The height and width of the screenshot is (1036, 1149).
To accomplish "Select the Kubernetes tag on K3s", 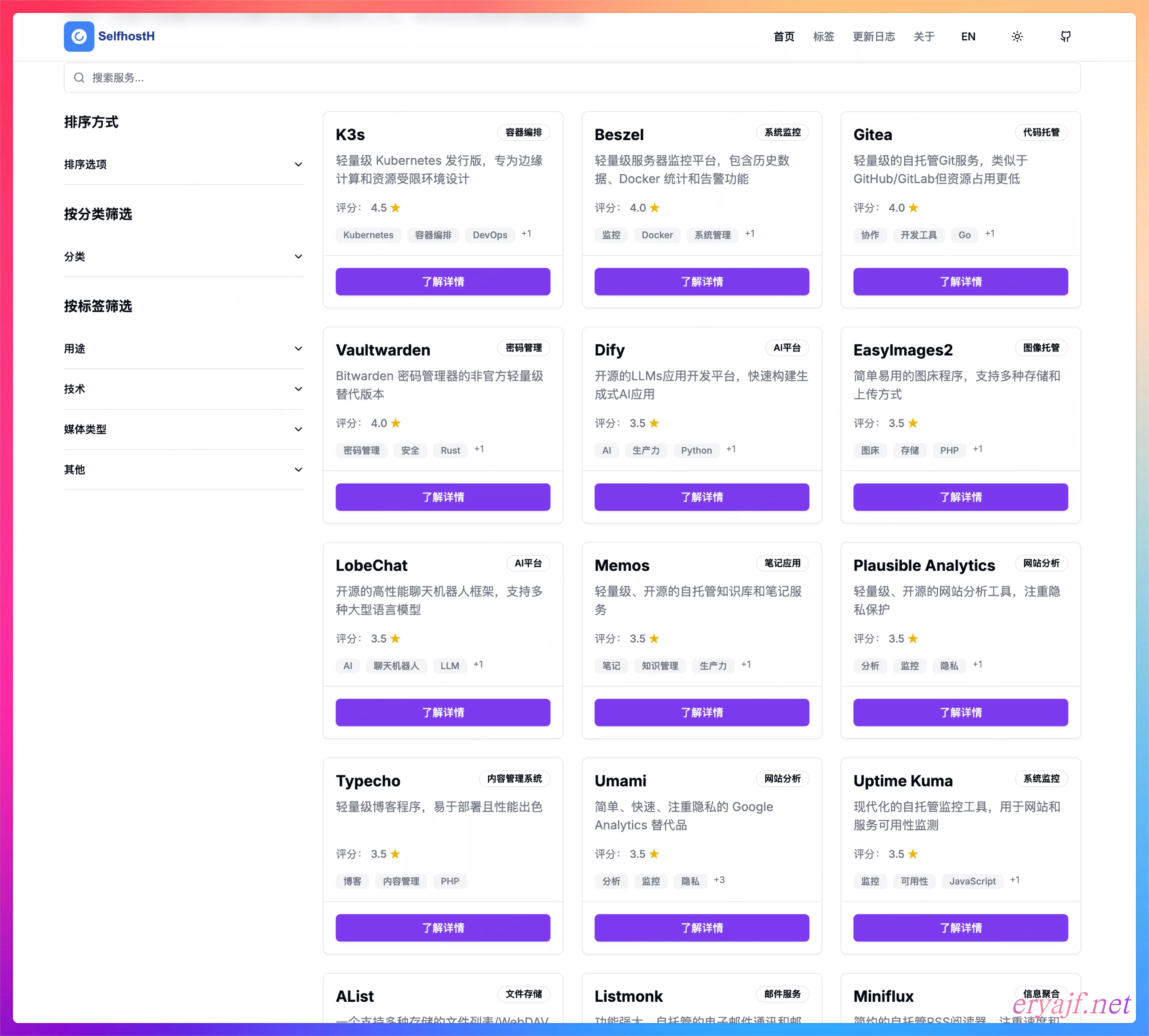I will point(368,235).
